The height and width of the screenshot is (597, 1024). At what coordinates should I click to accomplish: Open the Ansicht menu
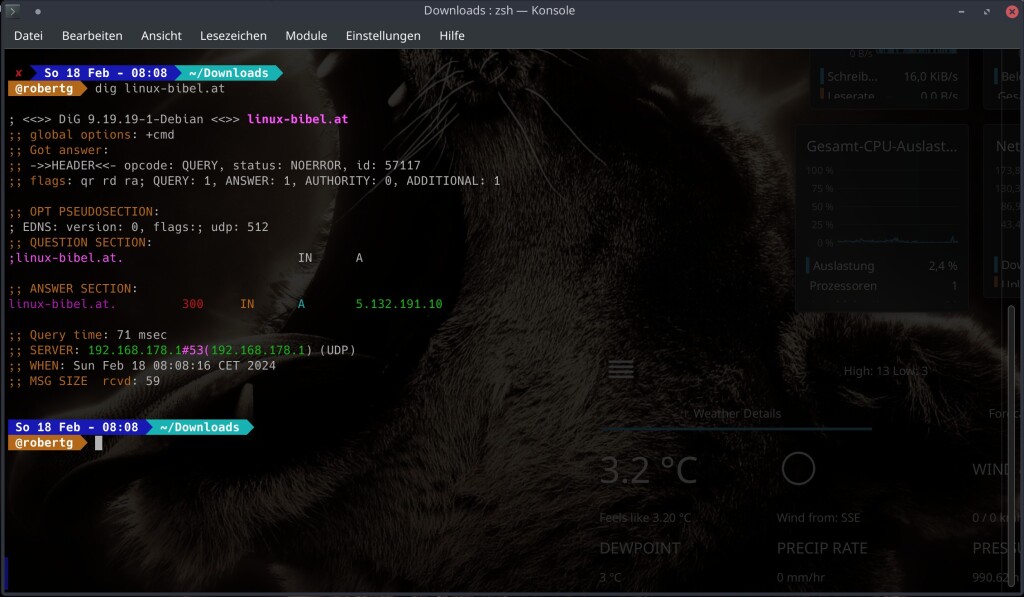(x=161, y=36)
